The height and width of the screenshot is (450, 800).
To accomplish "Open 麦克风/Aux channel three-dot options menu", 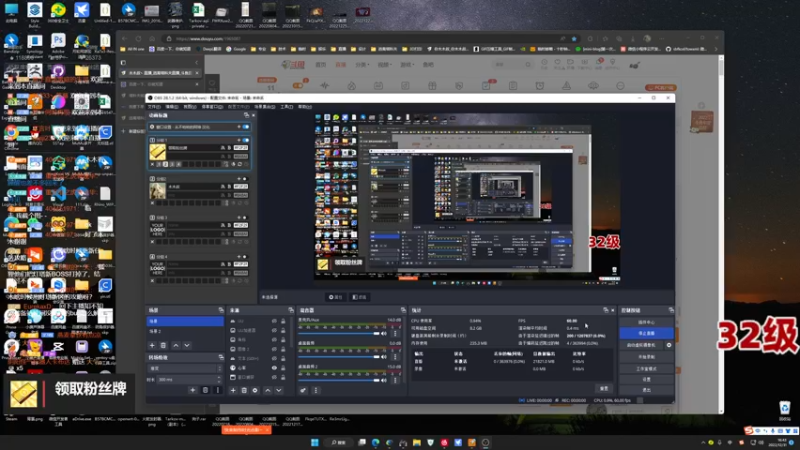I will (395, 334).
